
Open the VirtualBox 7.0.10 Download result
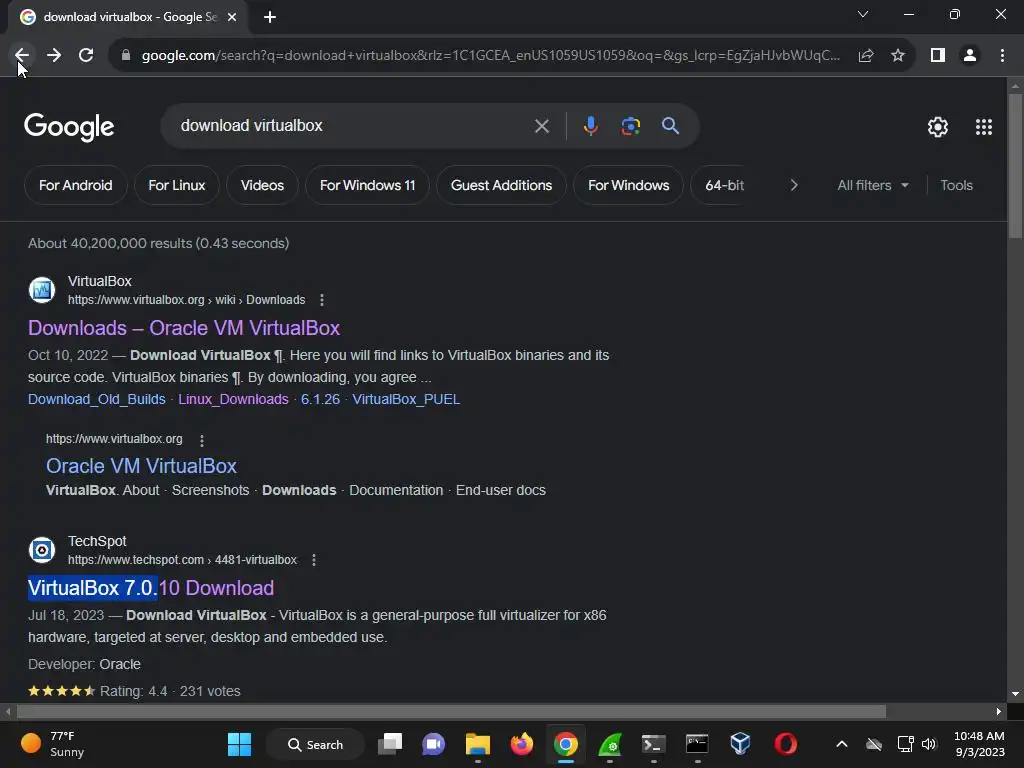(x=151, y=588)
